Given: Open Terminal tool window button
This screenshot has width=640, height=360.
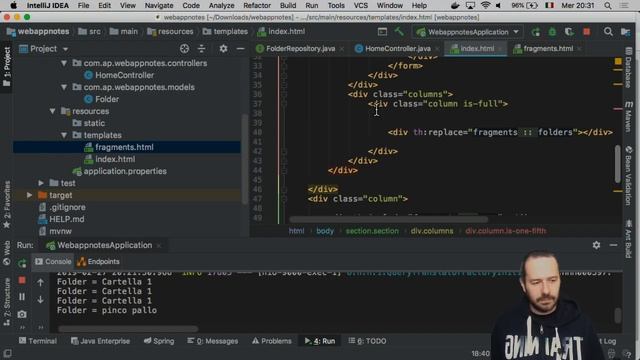Looking at the screenshot, I should 38,341.
